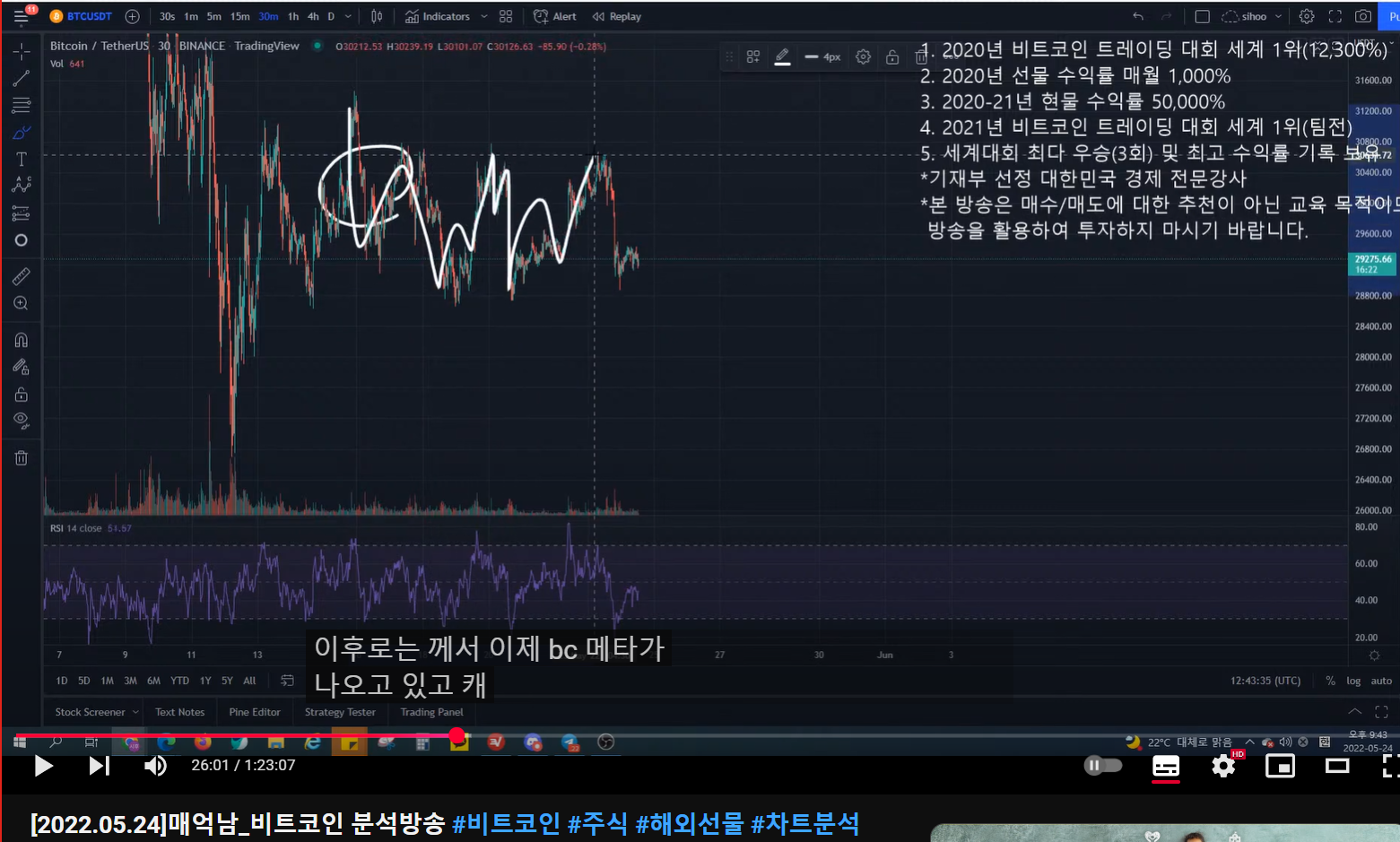Toggle auto scale
The image size is (1400, 842).
click(x=1381, y=681)
